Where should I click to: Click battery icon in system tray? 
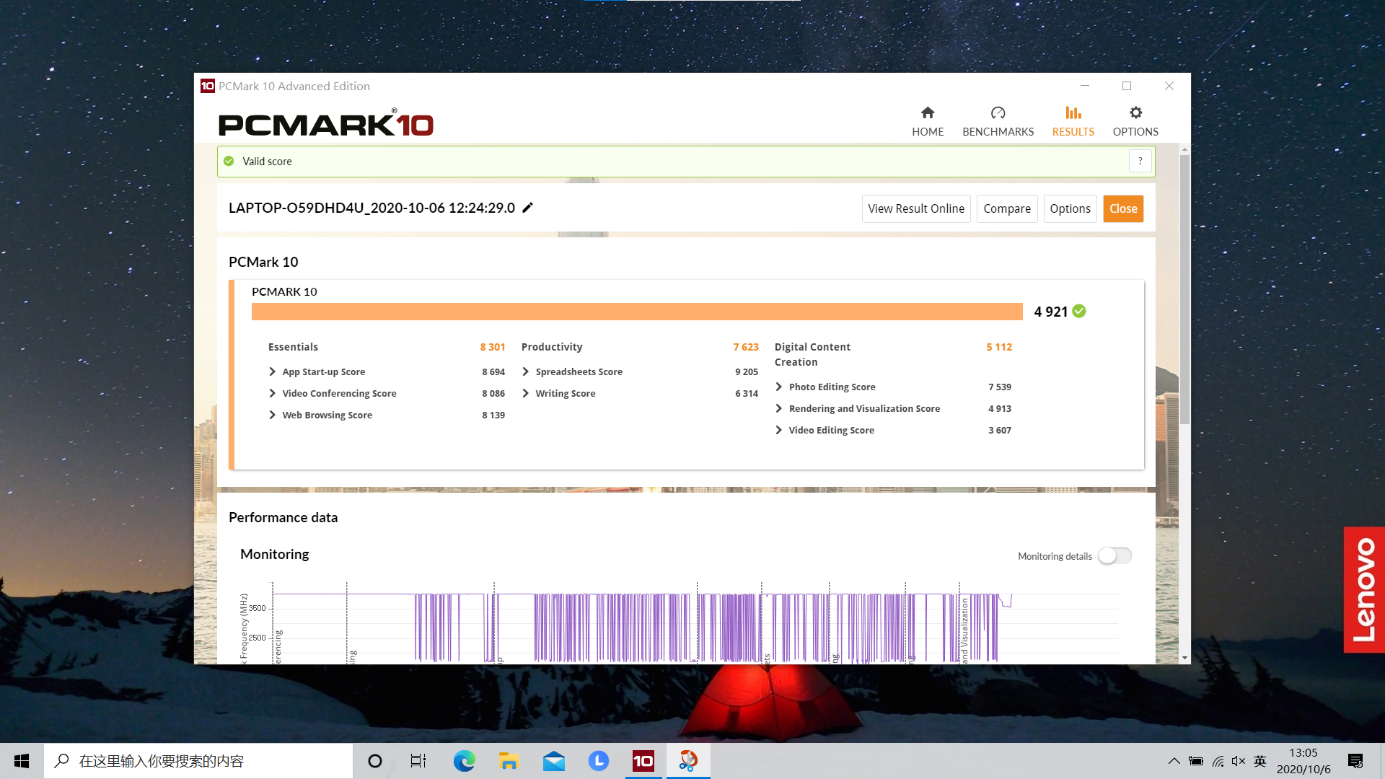(1196, 761)
